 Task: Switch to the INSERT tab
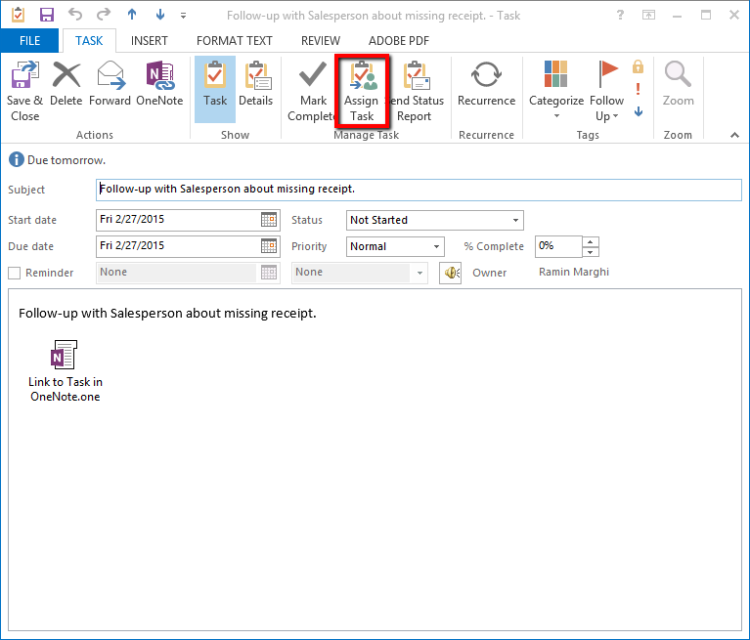pos(149,41)
